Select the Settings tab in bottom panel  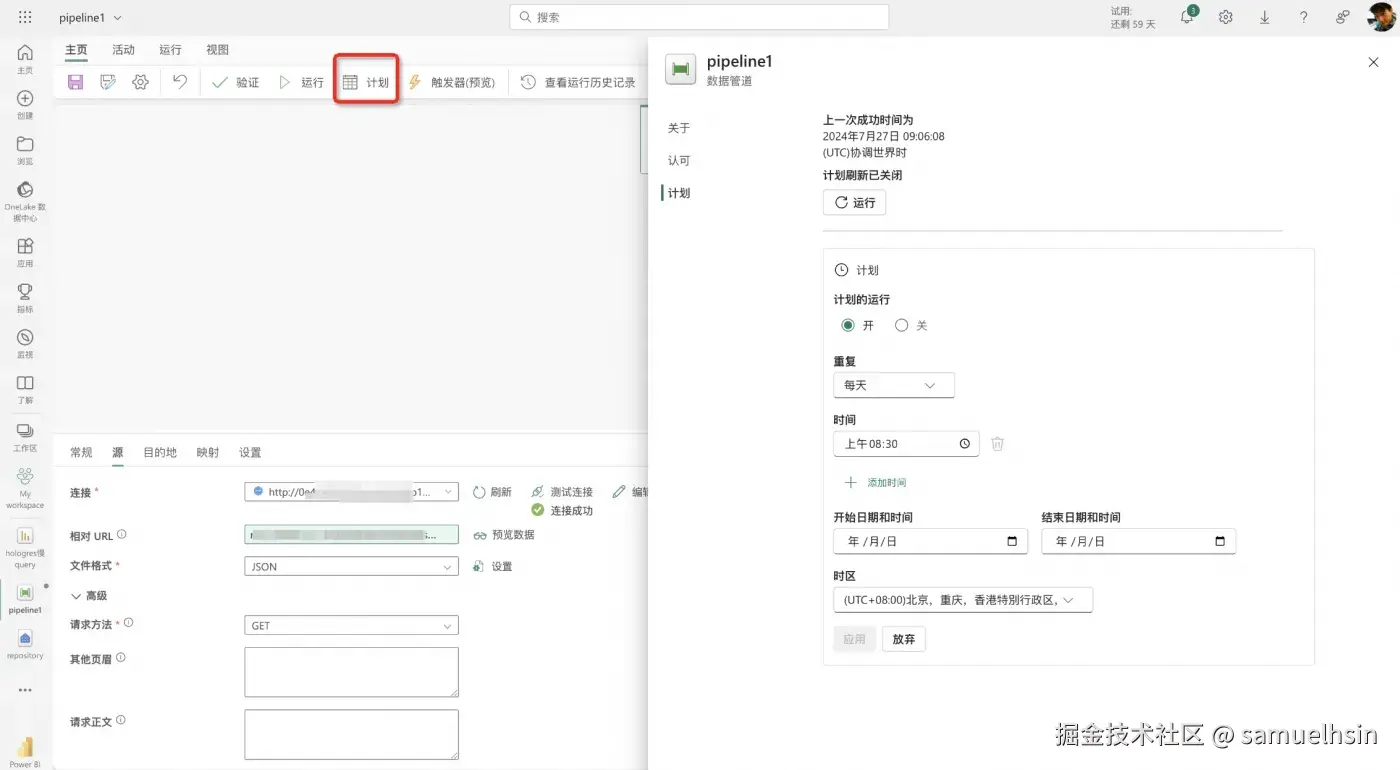click(250, 453)
